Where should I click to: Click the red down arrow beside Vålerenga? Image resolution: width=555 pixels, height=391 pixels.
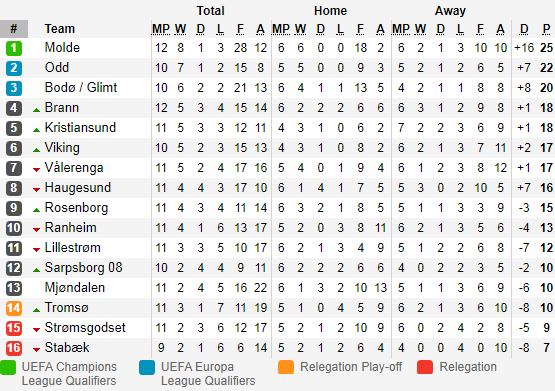click(x=36, y=170)
